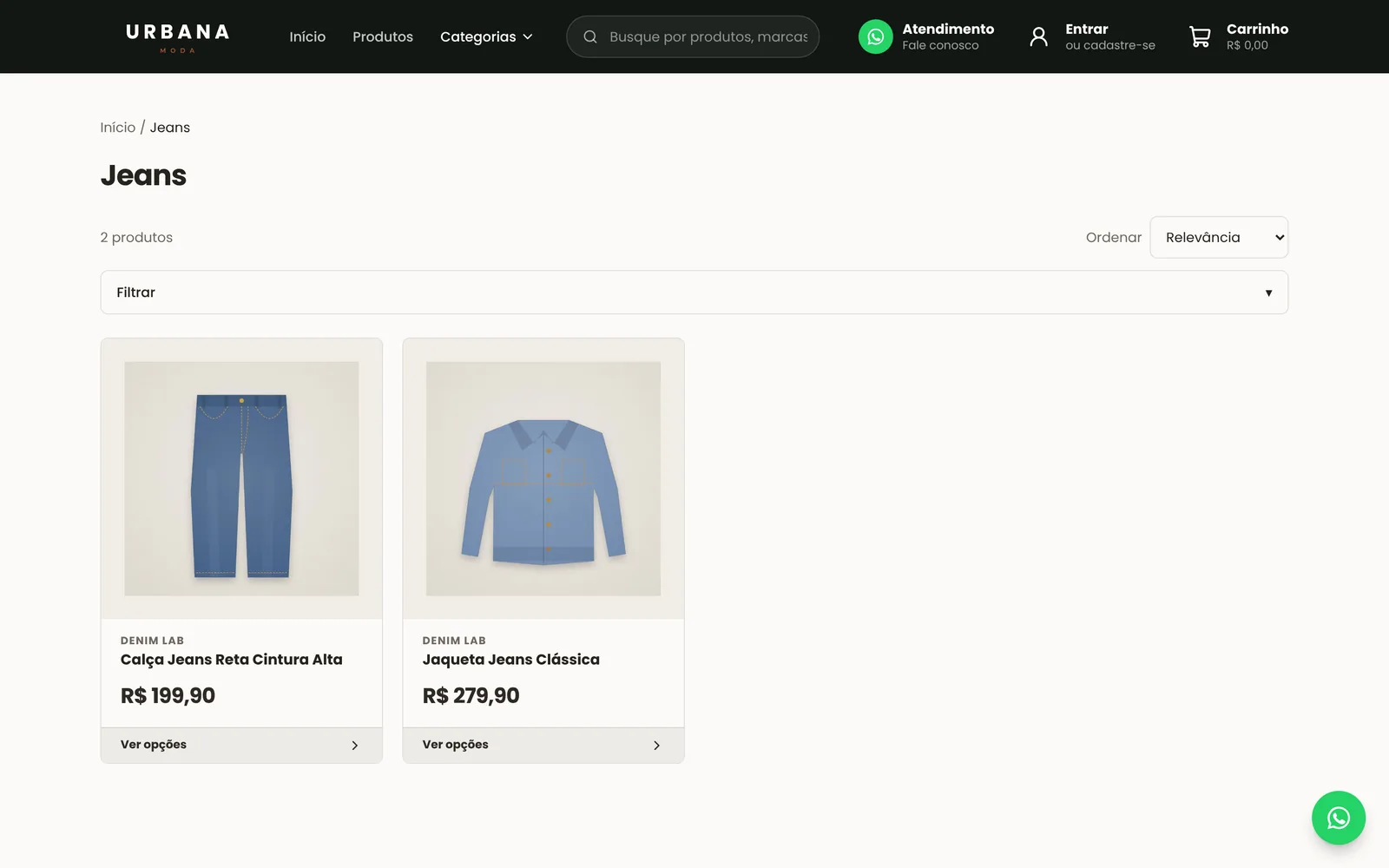
Task: Click arrow on Jaqueta Jeans Ver opções
Action: (656, 746)
